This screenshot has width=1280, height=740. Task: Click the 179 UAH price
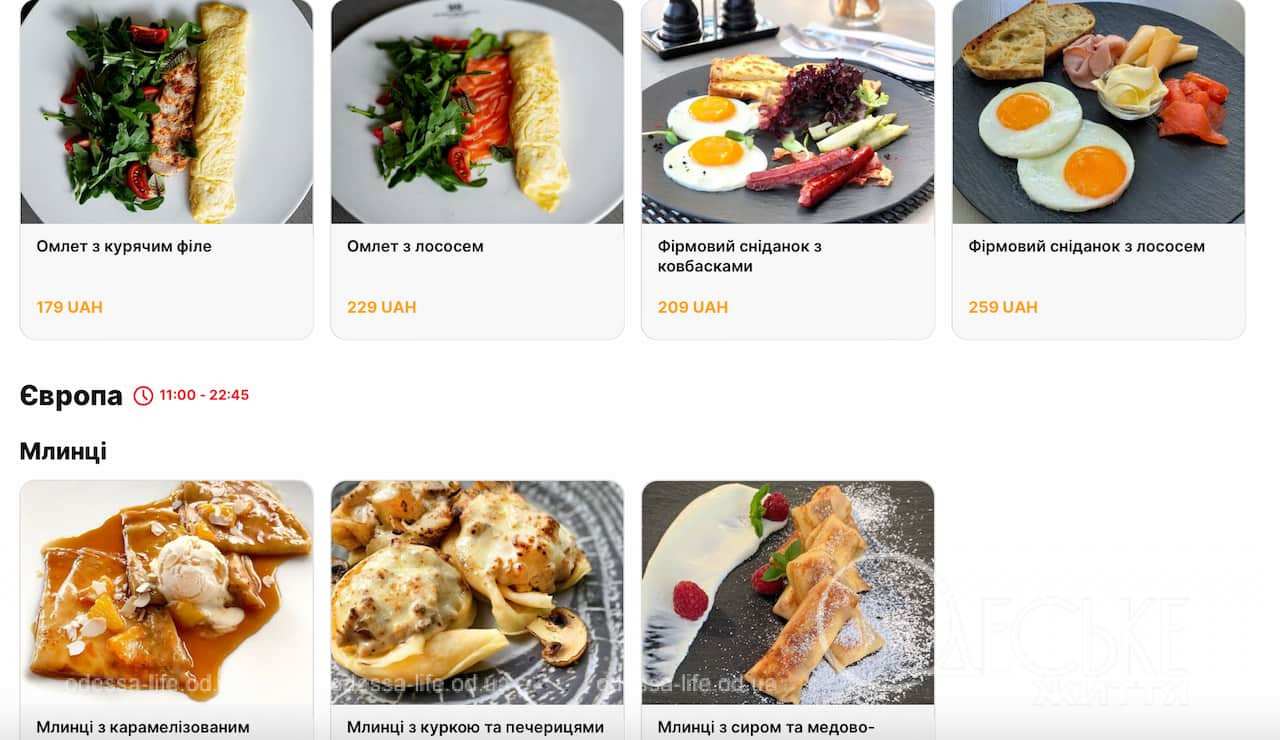tap(69, 307)
